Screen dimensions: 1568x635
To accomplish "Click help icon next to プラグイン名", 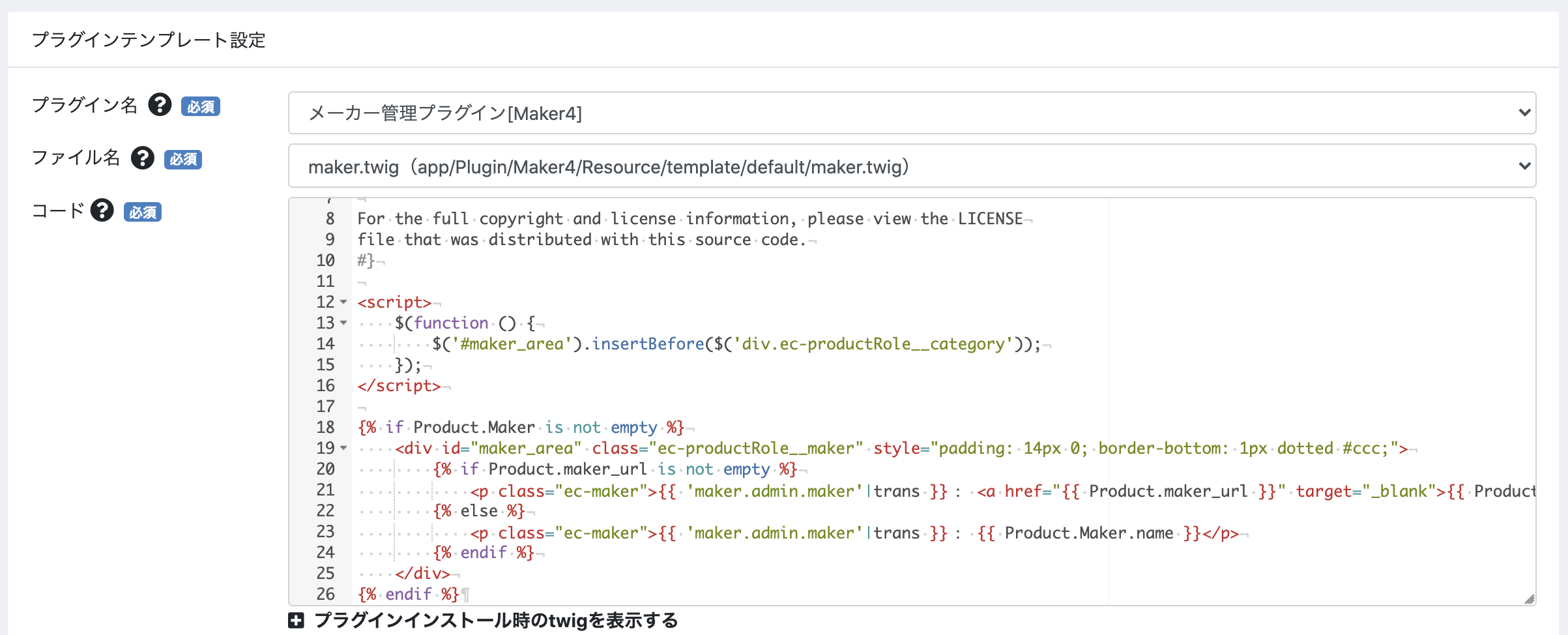I will click(x=160, y=104).
